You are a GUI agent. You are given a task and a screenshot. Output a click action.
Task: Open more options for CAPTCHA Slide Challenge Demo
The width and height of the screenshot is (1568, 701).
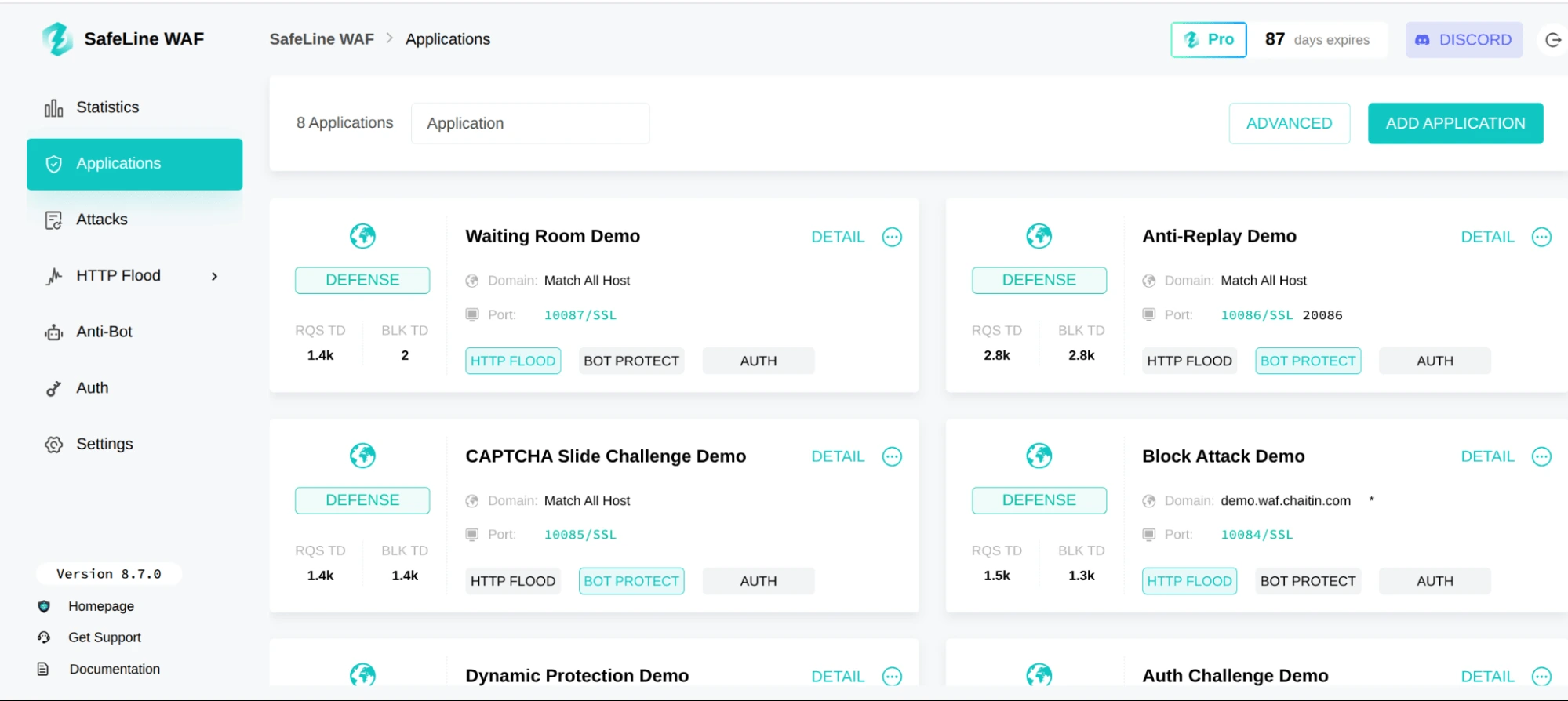pos(892,456)
